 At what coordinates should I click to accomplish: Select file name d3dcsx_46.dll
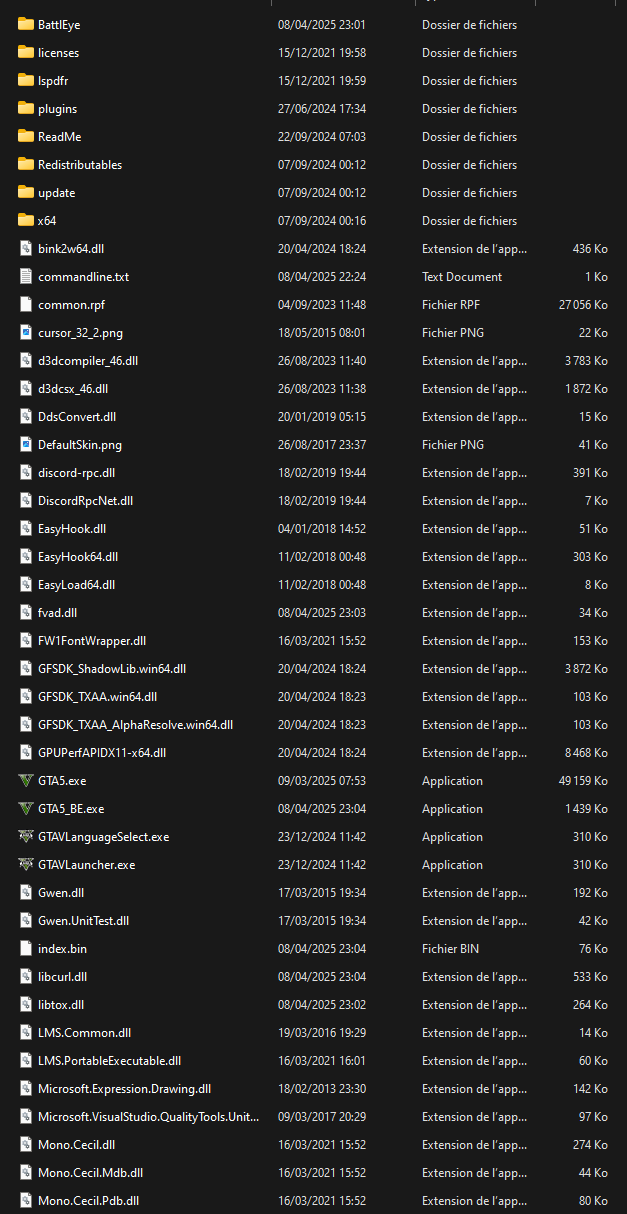click(x=73, y=388)
